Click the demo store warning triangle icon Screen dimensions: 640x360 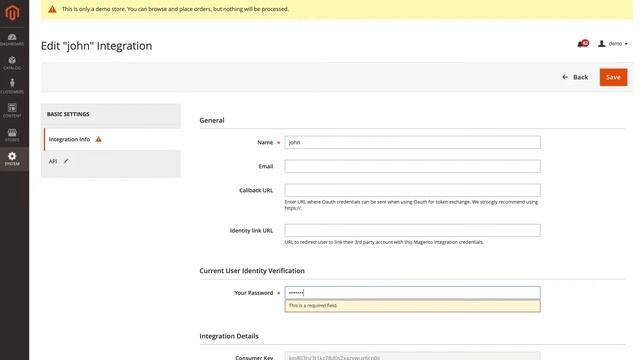pos(52,9)
